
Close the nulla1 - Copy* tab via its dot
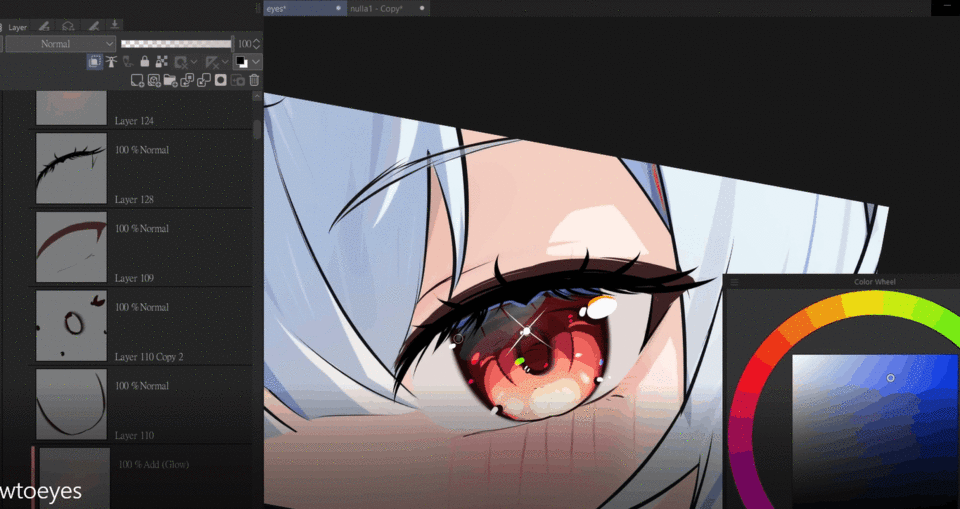pyautogui.click(x=422, y=9)
